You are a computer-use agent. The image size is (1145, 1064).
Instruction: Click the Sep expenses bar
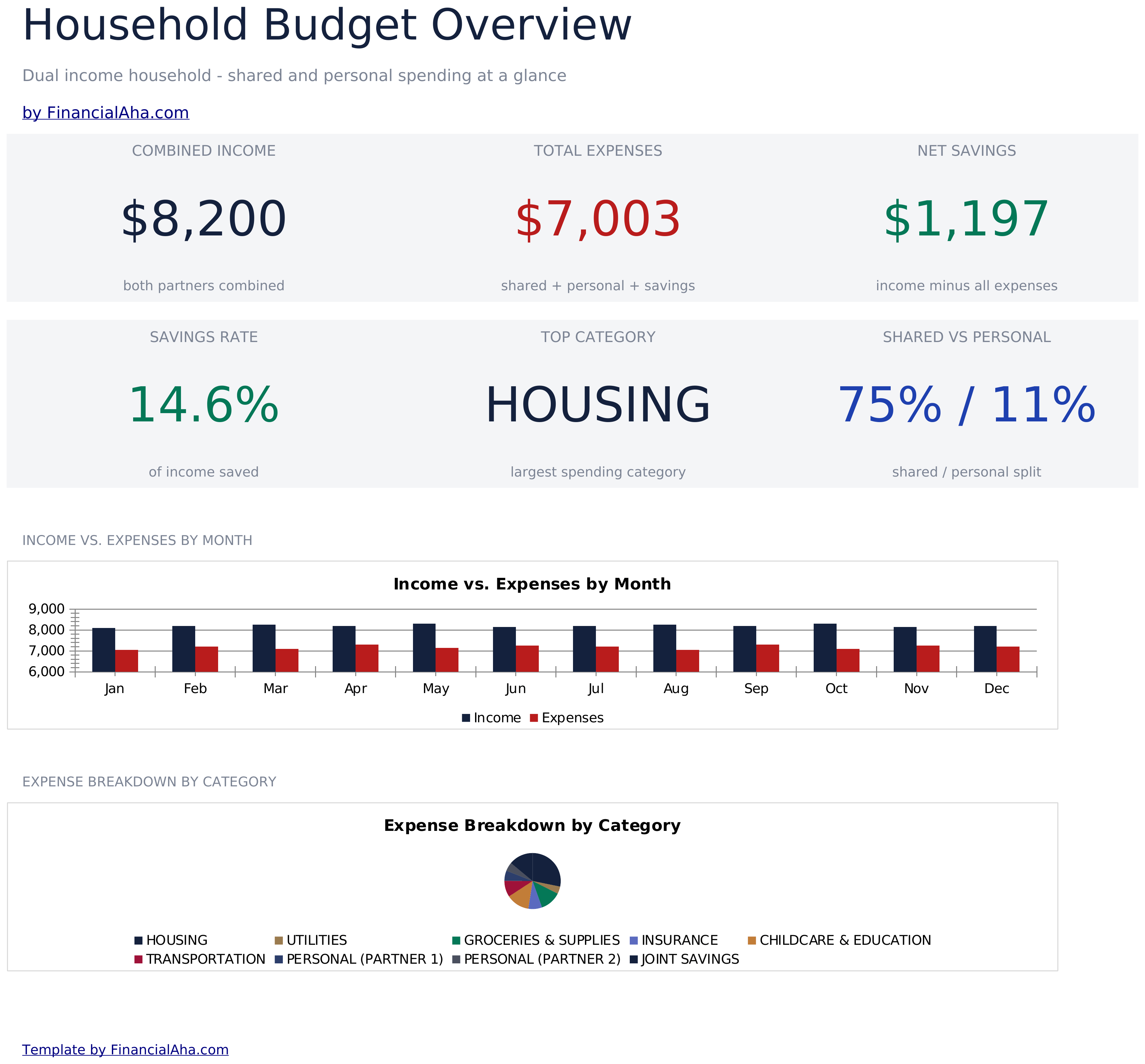coord(767,658)
